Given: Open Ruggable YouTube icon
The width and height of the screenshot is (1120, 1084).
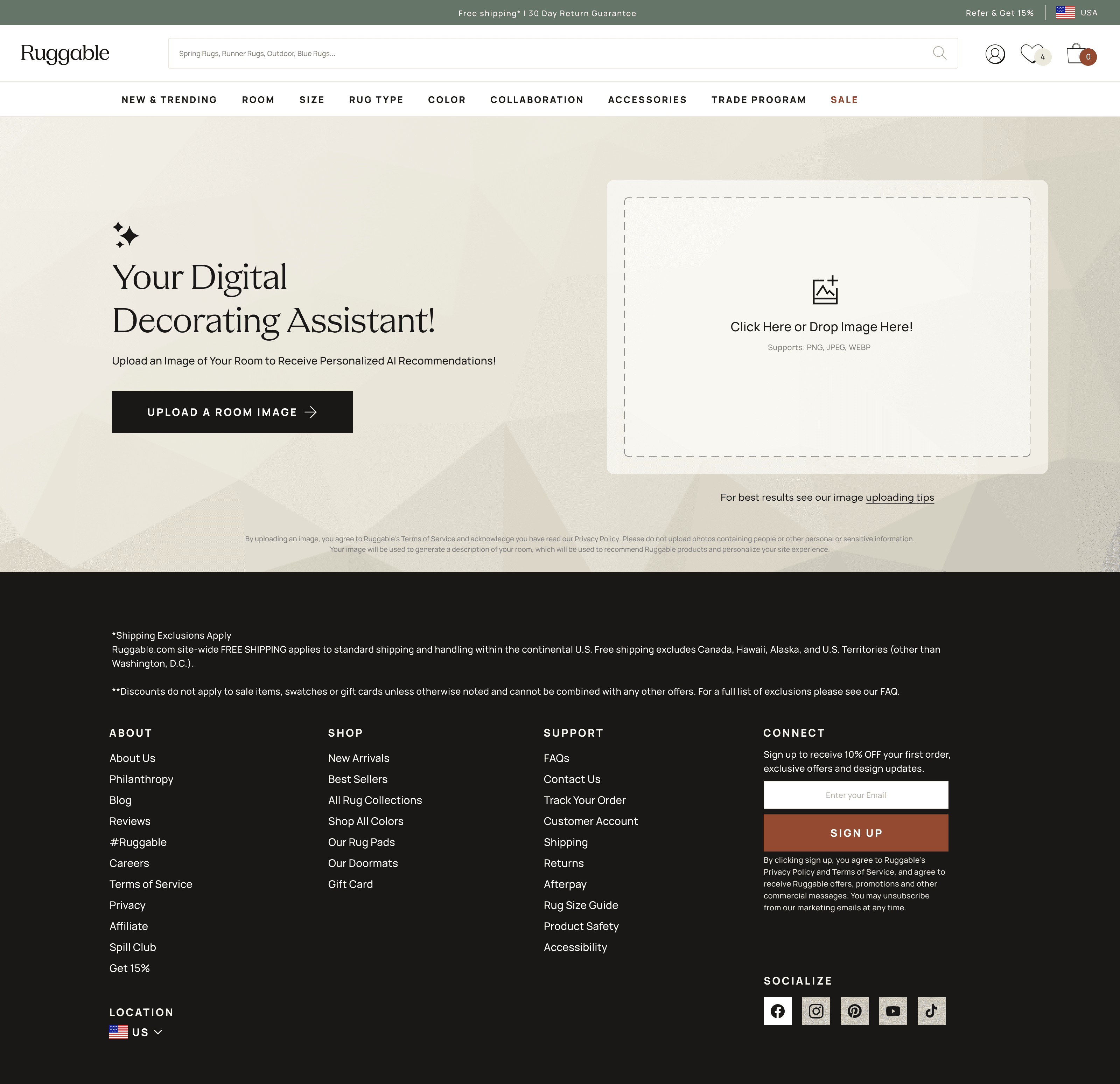Looking at the screenshot, I should [x=892, y=1011].
